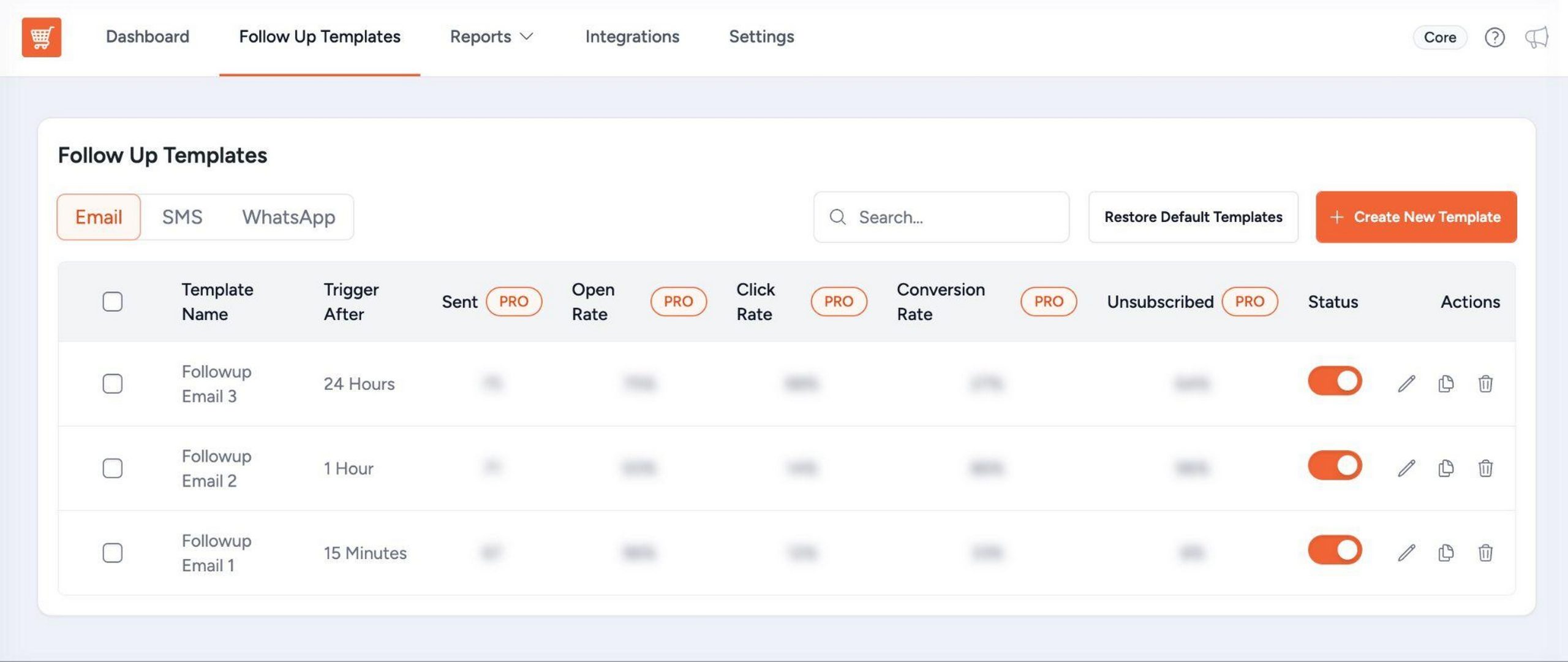Open the Integrations menu item
The image size is (1568, 662).
point(632,37)
